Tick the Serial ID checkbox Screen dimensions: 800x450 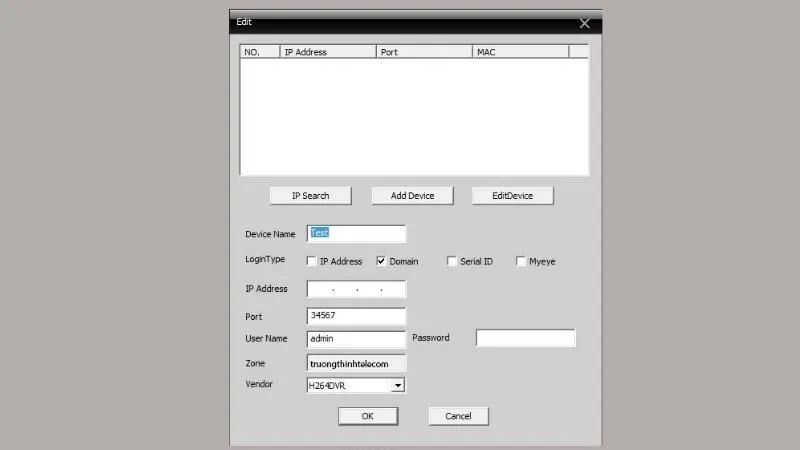coord(452,261)
